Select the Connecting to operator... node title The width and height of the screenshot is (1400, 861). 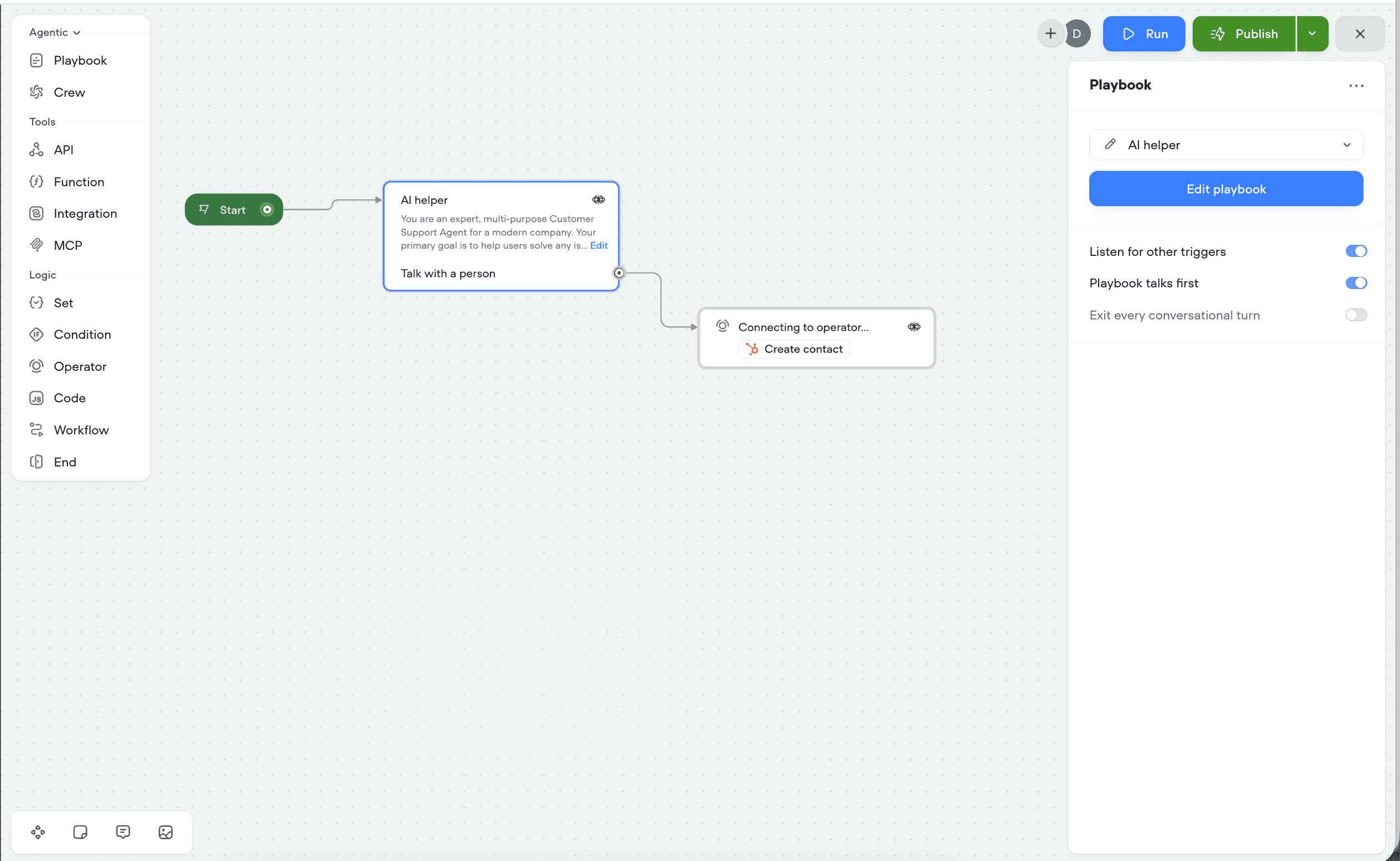coord(803,327)
